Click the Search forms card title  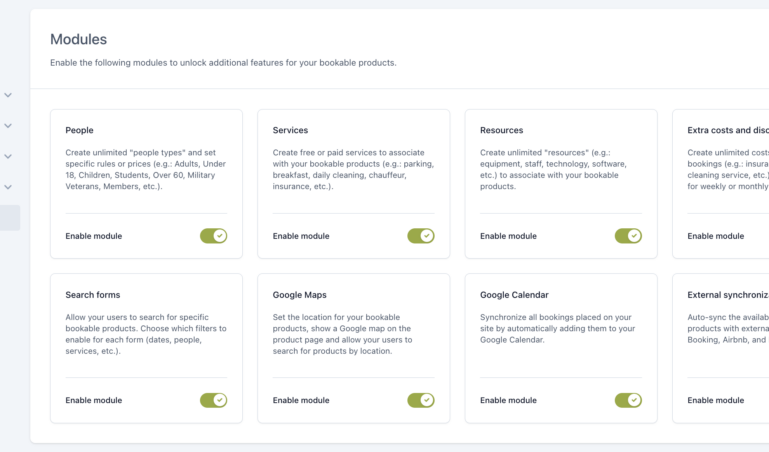pyautogui.click(x=93, y=295)
